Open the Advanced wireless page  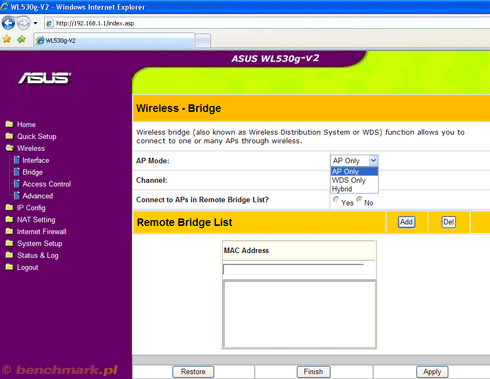click(x=38, y=196)
